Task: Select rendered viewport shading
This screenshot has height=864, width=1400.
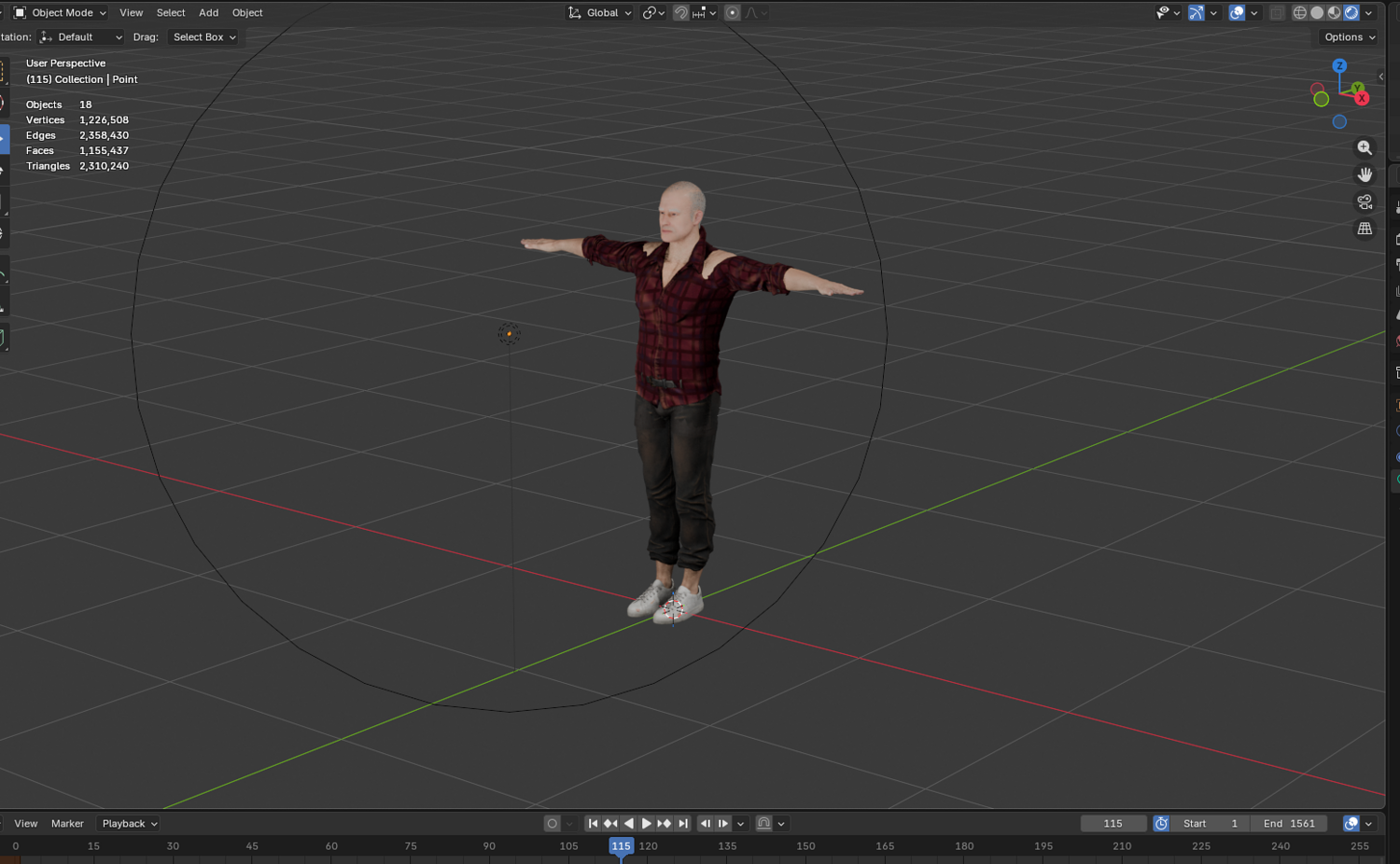Action: [1351, 13]
